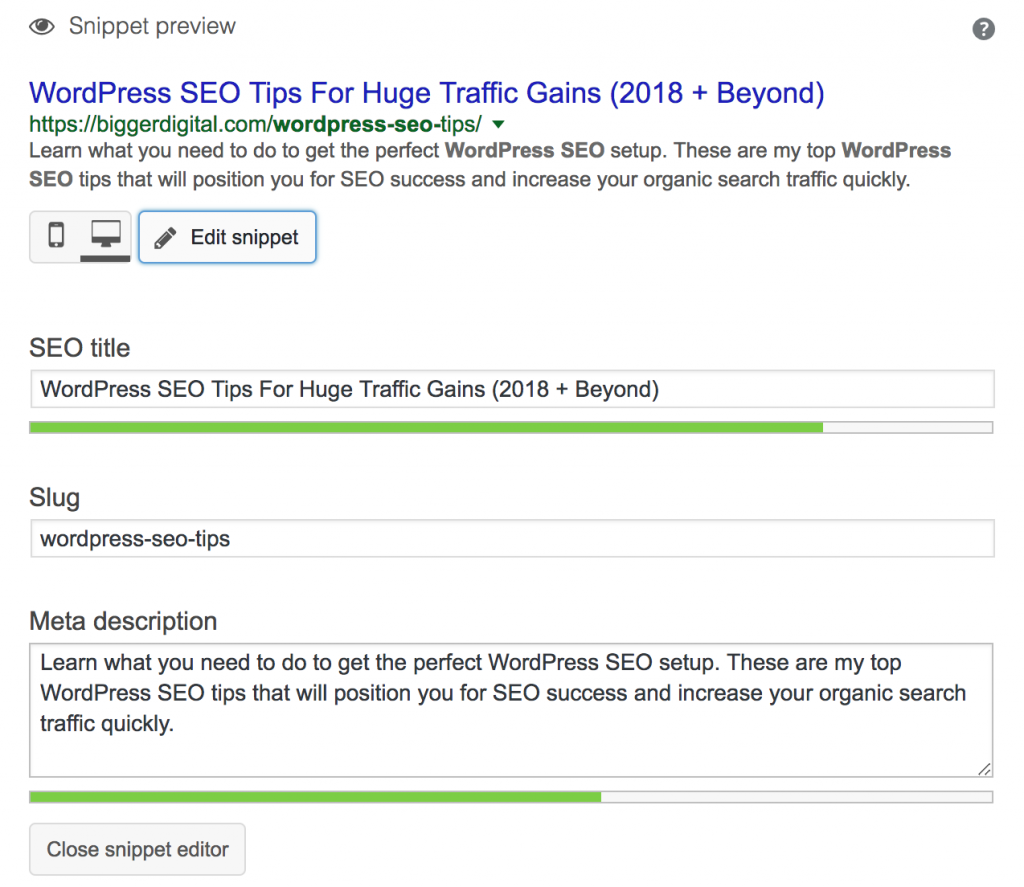Screen dimensions: 1024x887
Task: Click into the Slug input field
Action: (x=512, y=539)
